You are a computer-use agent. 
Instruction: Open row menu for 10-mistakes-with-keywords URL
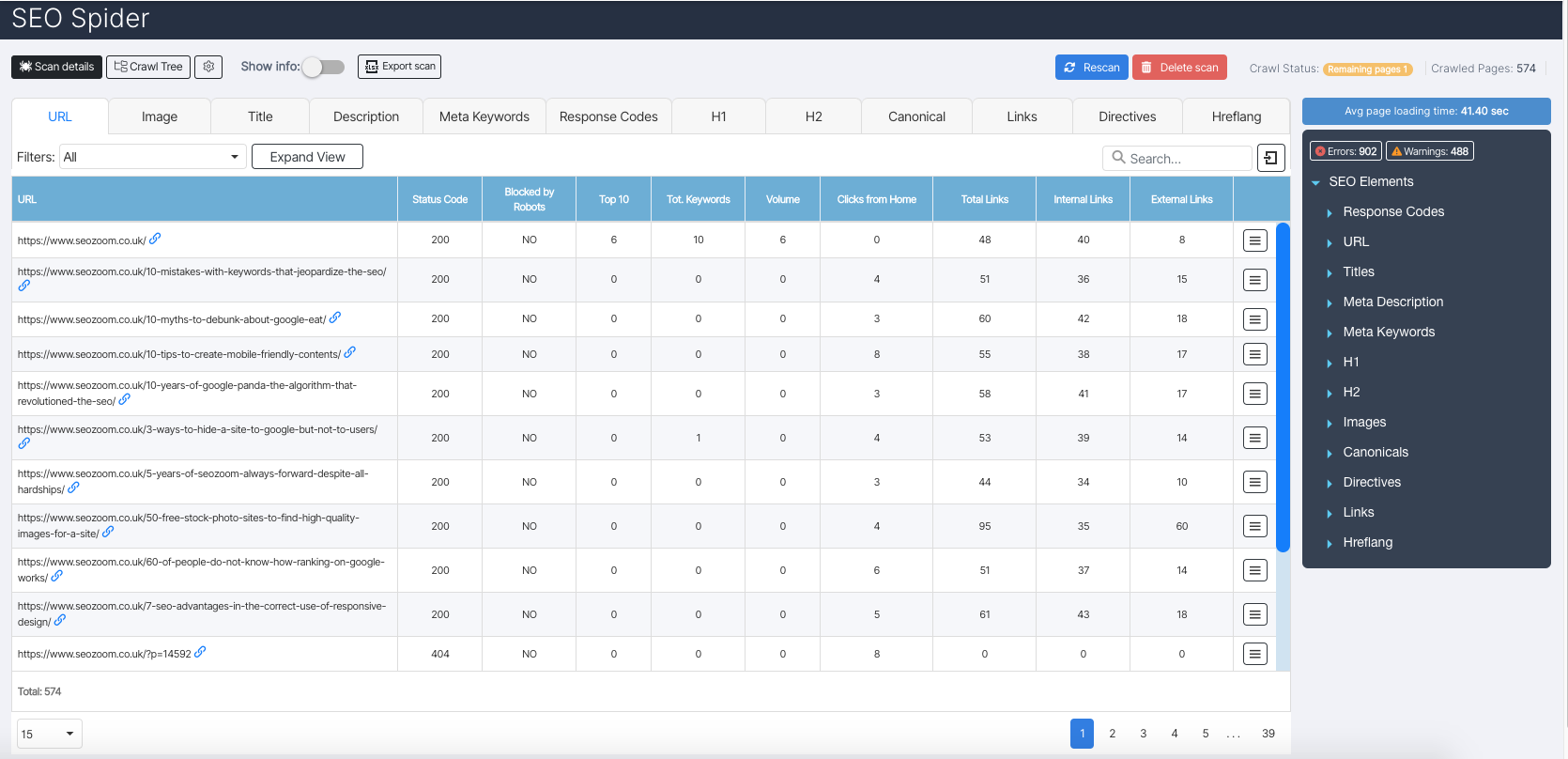tap(1254, 280)
